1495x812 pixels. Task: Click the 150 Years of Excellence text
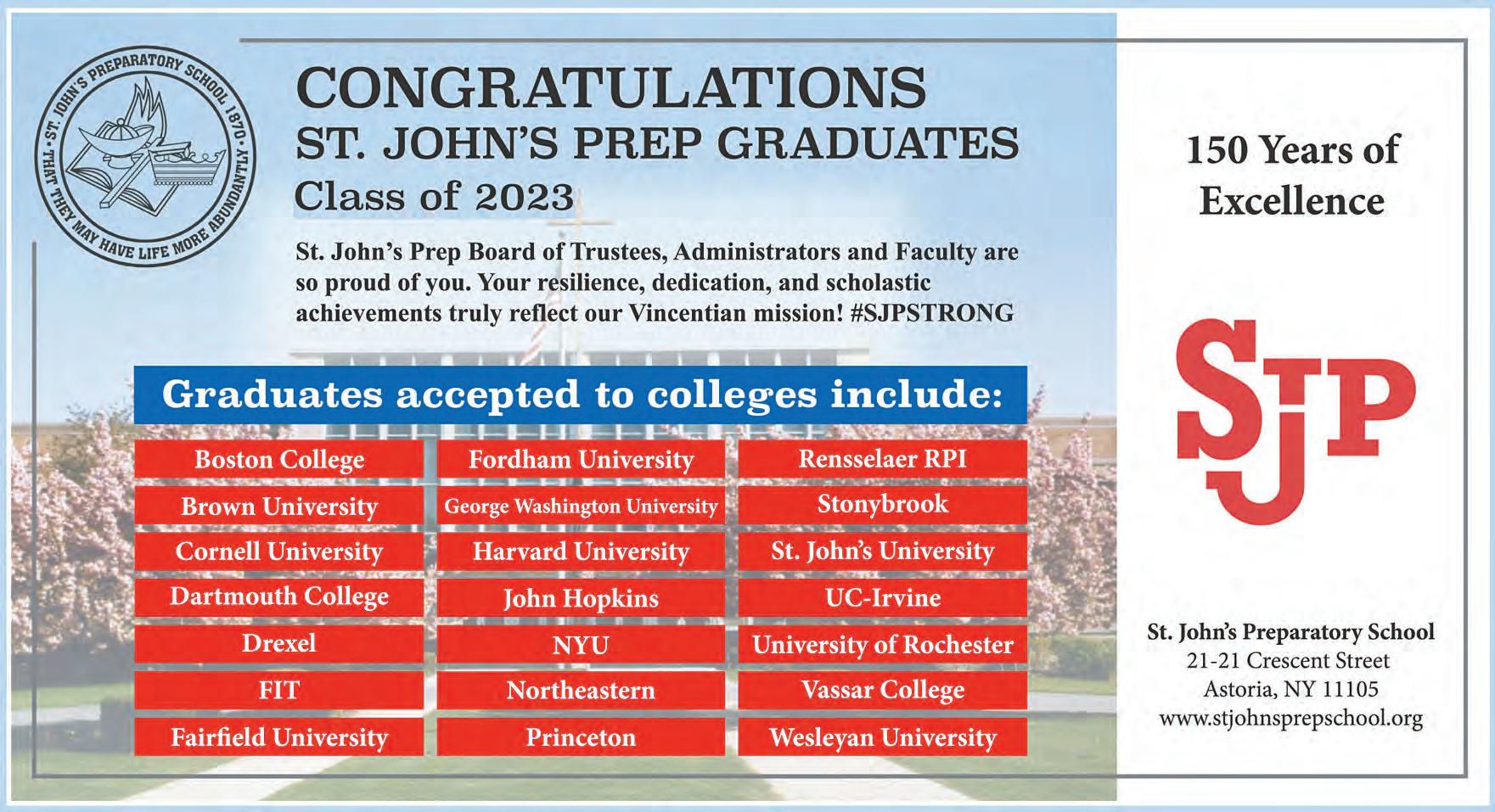pyautogui.click(x=1291, y=176)
